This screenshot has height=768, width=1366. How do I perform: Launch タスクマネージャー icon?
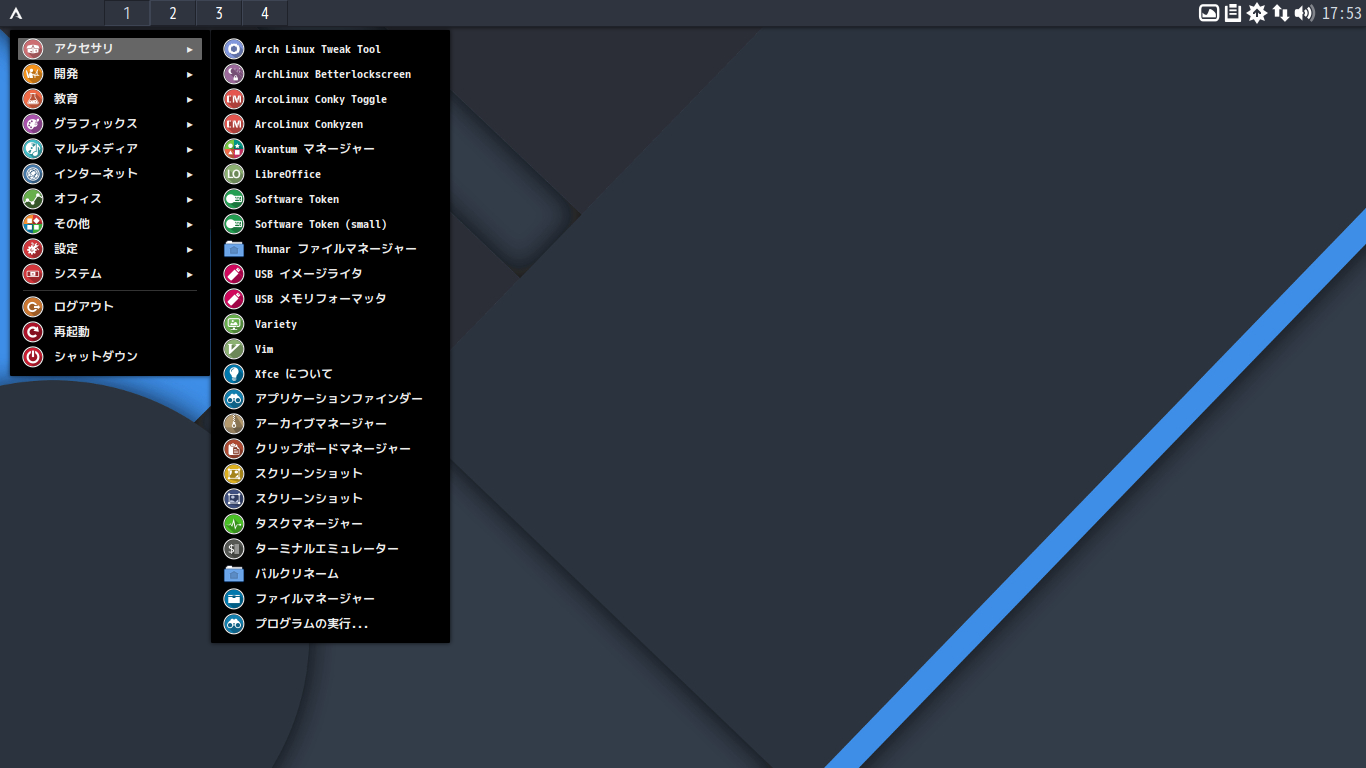[233, 524]
